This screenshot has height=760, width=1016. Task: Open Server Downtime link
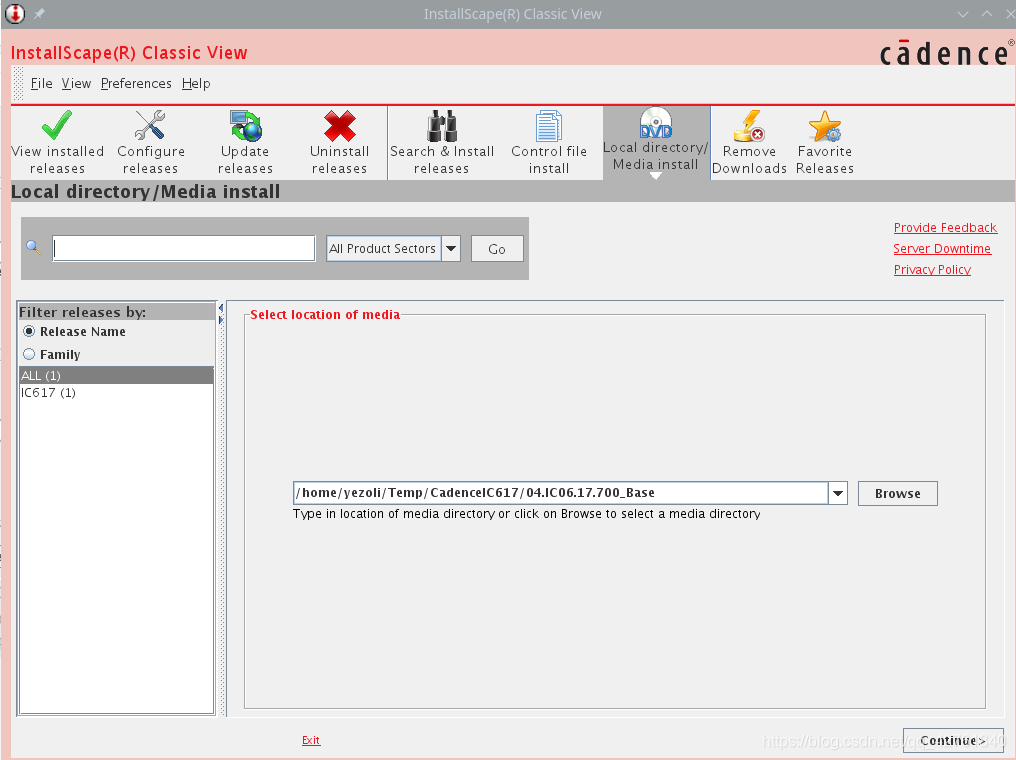(x=942, y=248)
